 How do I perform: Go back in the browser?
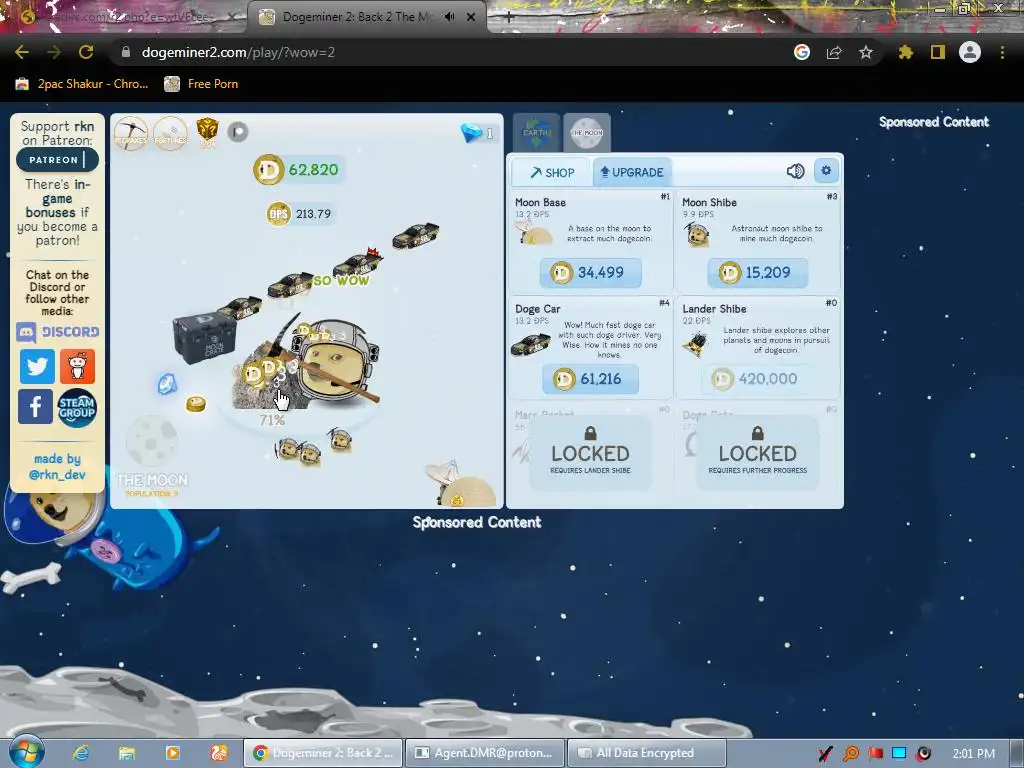pos(22,52)
